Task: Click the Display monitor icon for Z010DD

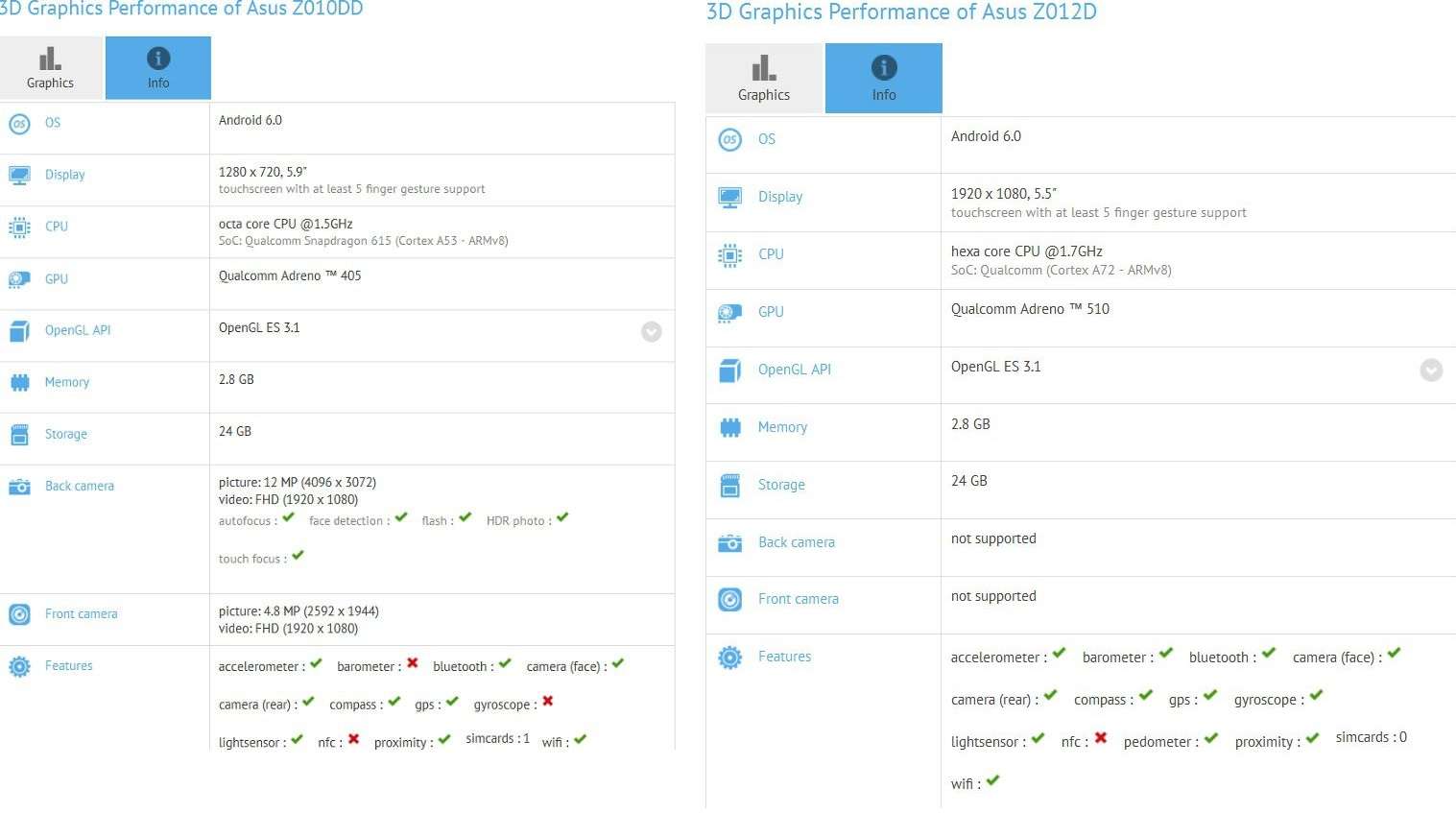Action: pos(19,176)
